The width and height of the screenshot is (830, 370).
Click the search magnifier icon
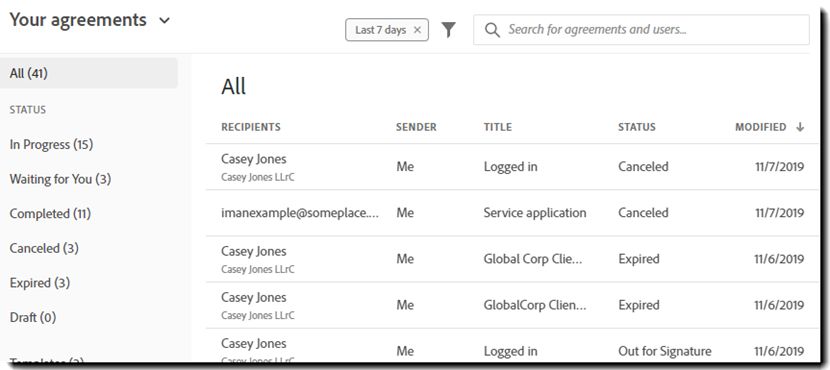492,30
